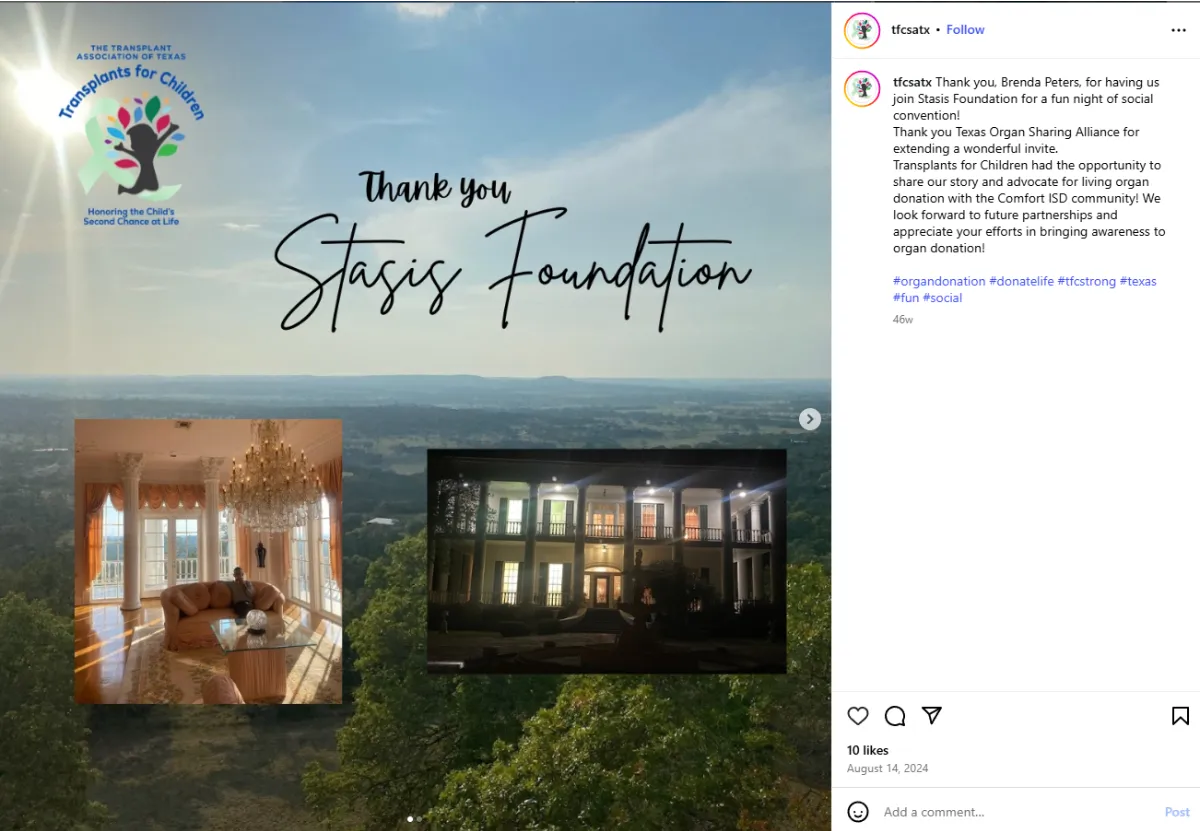
Task: Open the tfcsatx username in header
Action: (911, 30)
